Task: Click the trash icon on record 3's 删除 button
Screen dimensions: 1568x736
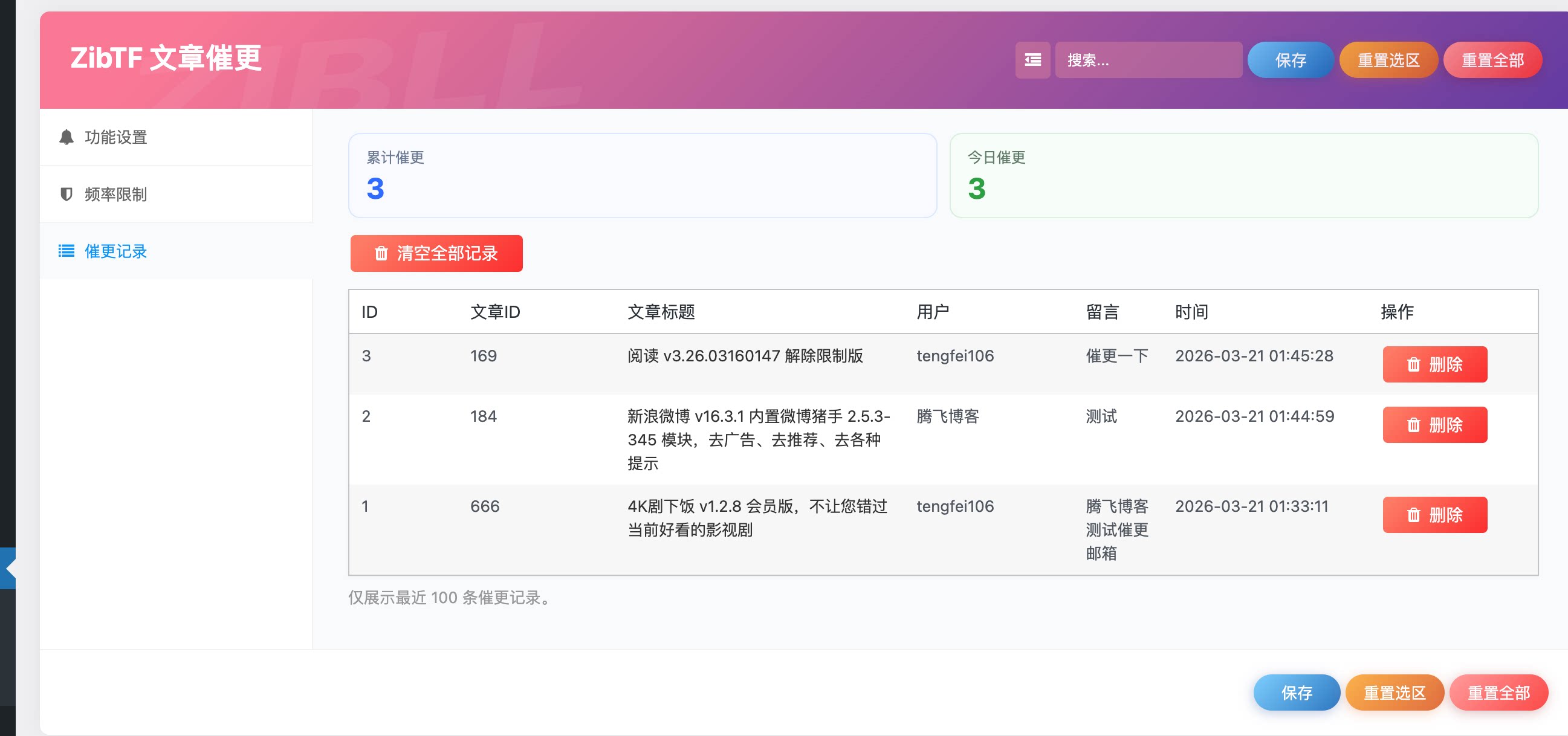Action: pos(1415,364)
